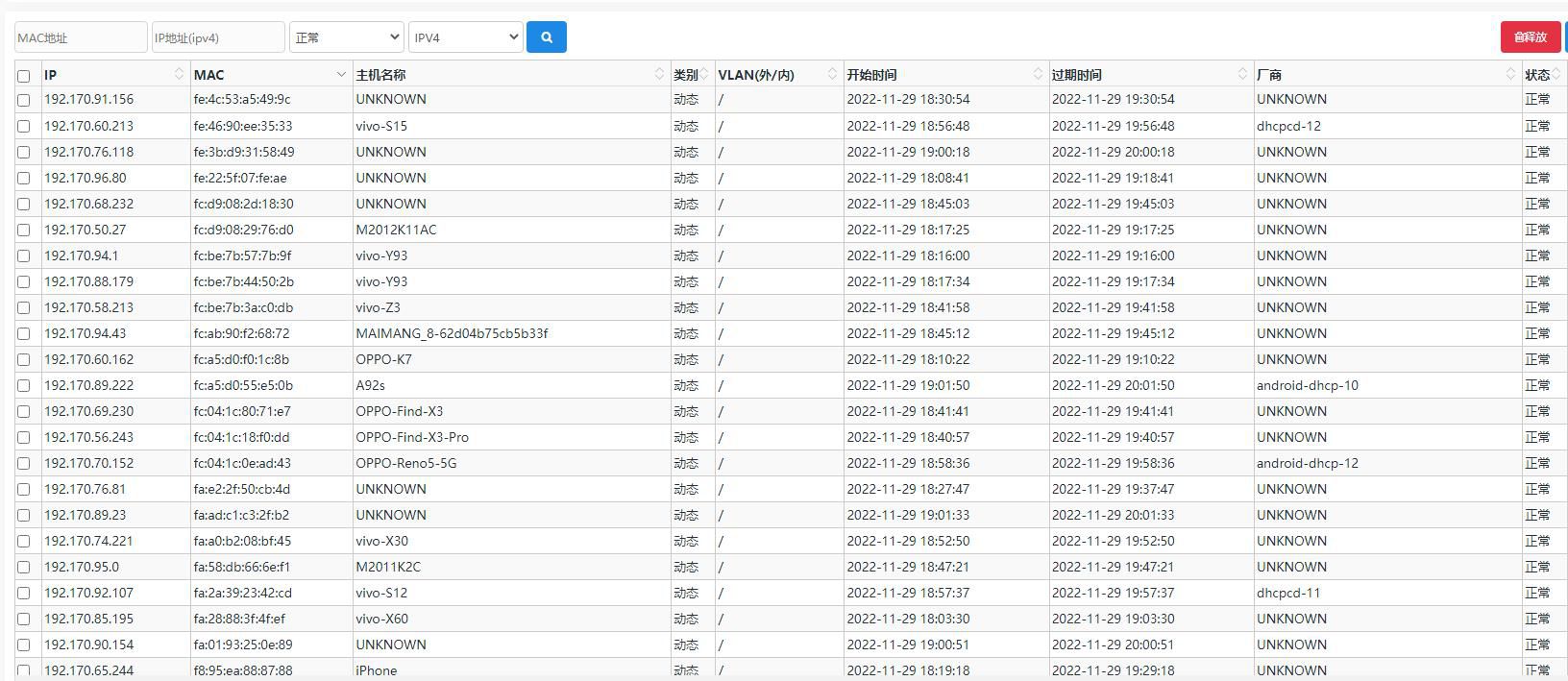Image resolution: width=1568 pixels, height=681 pixels.
Task: Tick the checkbox next to 192.170.70.152
Action: 24,464
